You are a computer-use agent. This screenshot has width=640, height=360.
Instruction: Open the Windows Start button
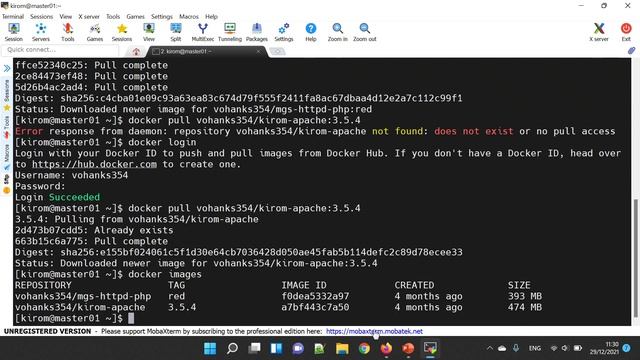pos(210,349)
